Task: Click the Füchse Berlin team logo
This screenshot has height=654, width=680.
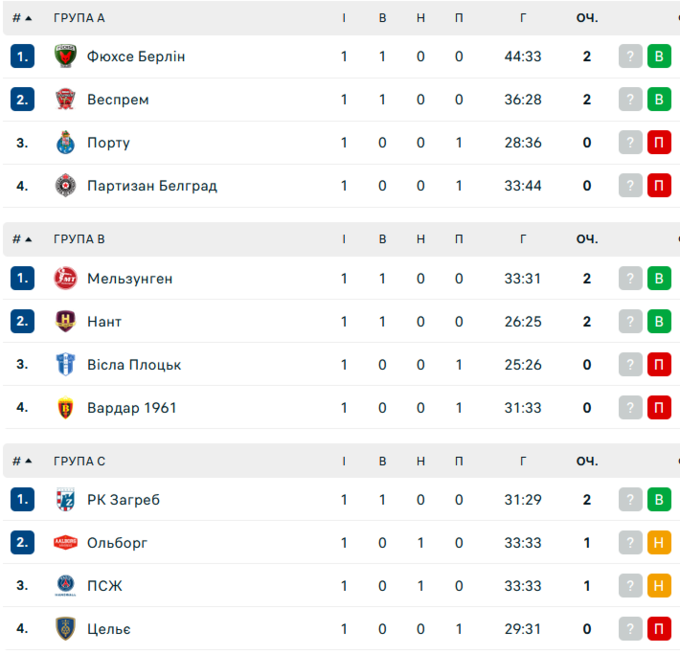Action: pyautogui.click(x=65, y=56)
